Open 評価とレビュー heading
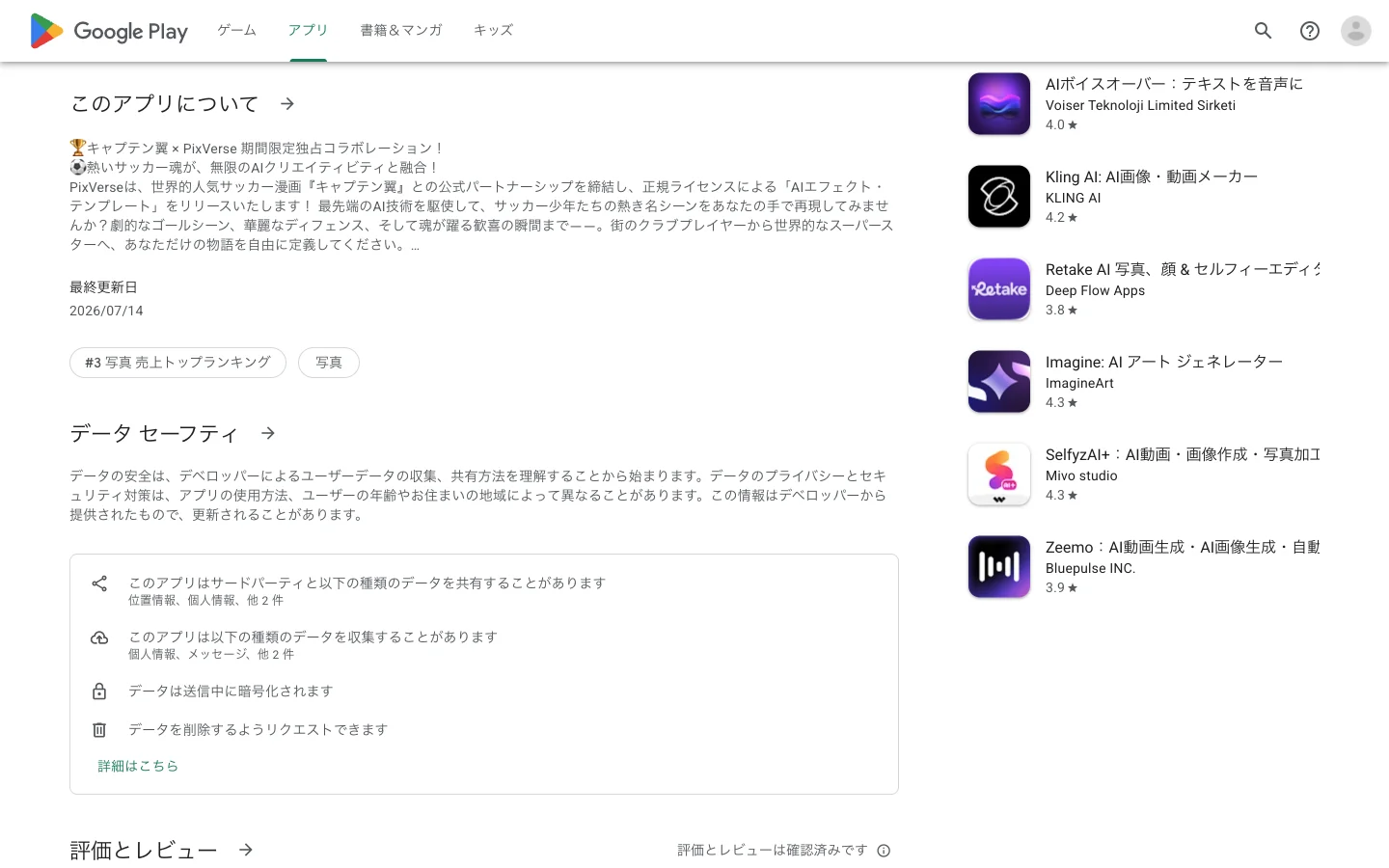1389x868 pixels. tap(144, 850)
